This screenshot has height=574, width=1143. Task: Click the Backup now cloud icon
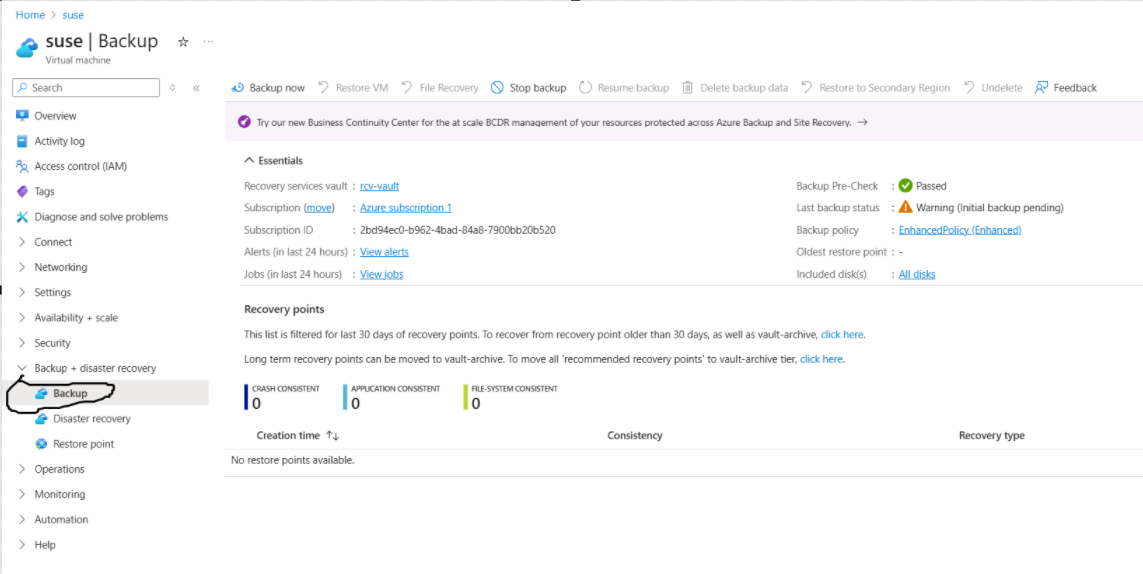(x=237, y=88)
